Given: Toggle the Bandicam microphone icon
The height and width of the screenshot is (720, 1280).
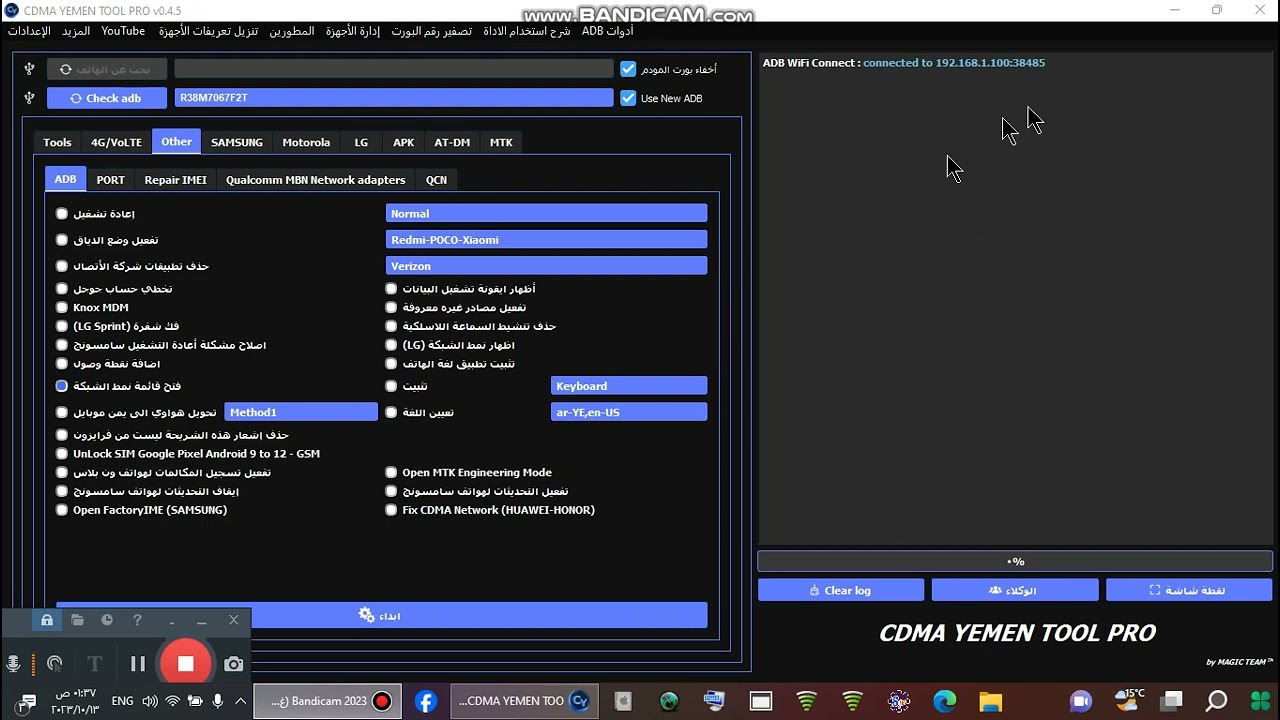Looking at the screenshot, I should [x=14, y=664].
